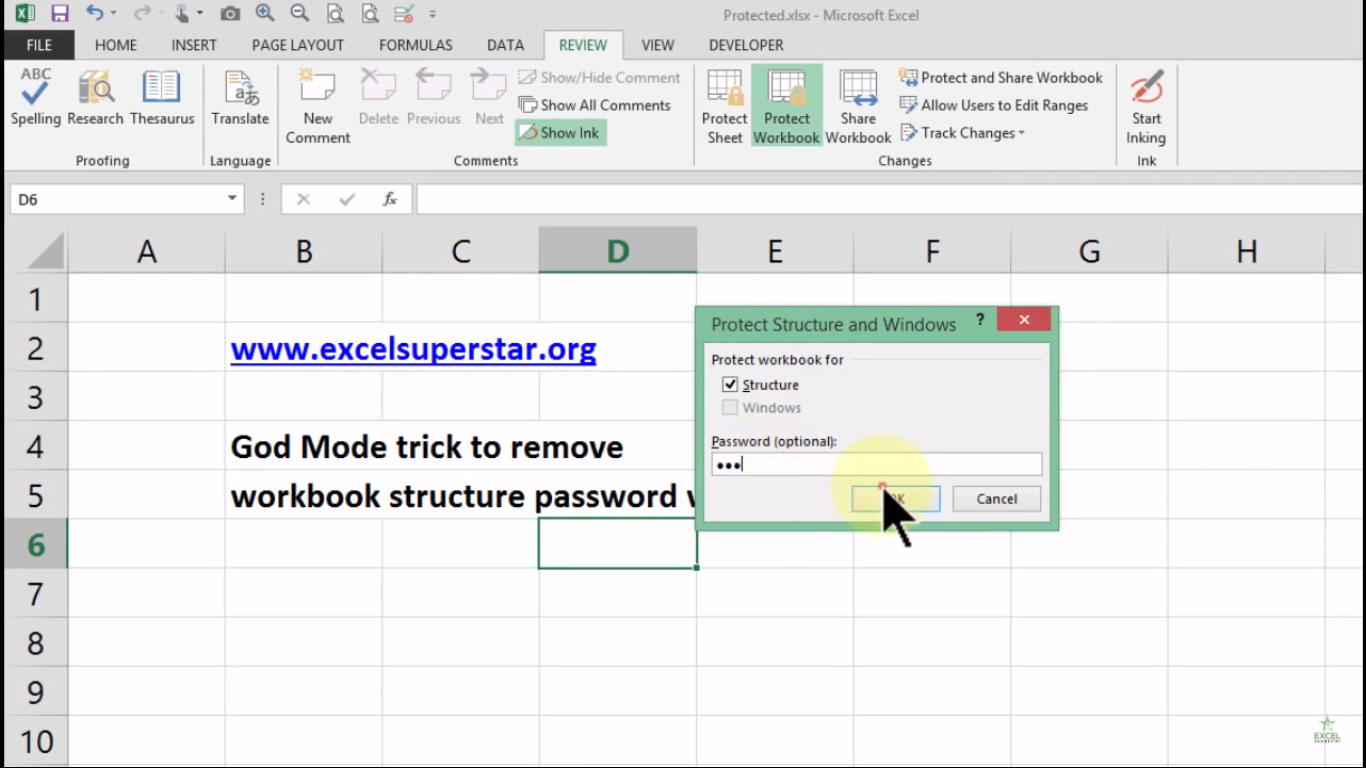Viewport: 1366px width, 768px height.
Task: Click the Zoom Out magnifier icon
Action: tap(299, 14)
